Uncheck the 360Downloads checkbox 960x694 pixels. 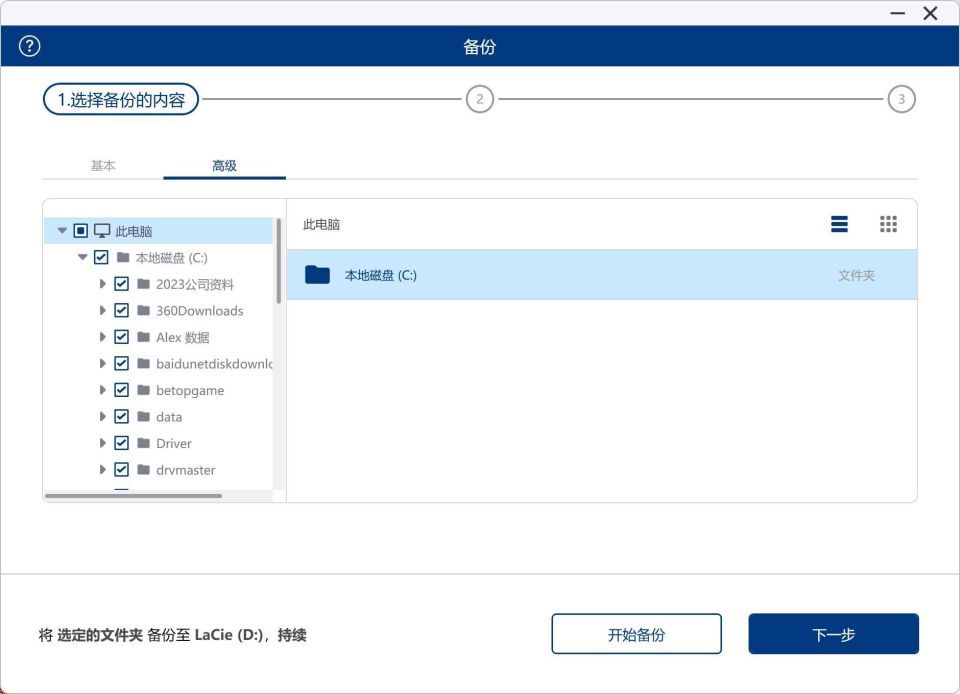point(121,310)
